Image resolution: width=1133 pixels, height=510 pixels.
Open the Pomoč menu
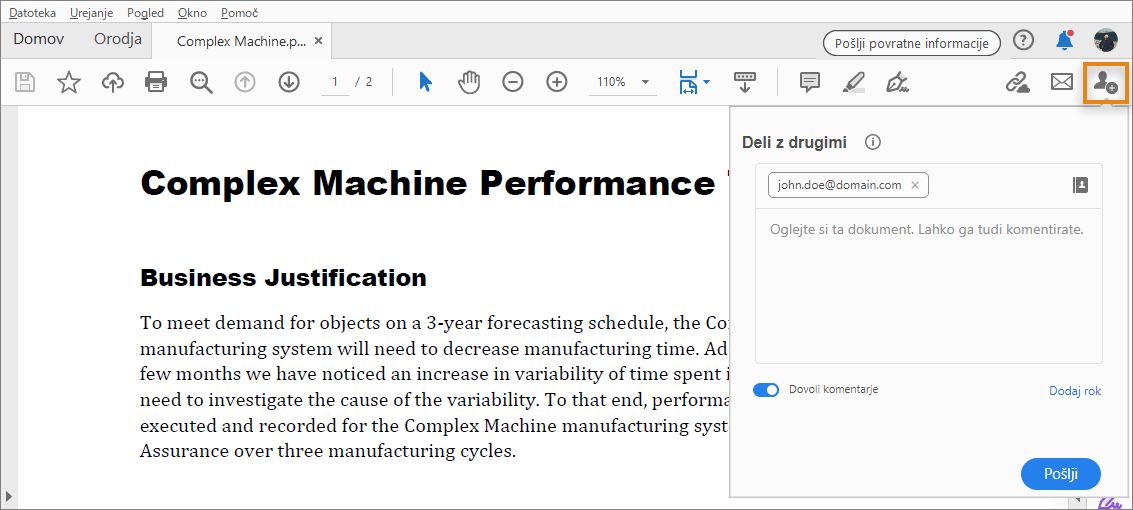click(240, 13)
